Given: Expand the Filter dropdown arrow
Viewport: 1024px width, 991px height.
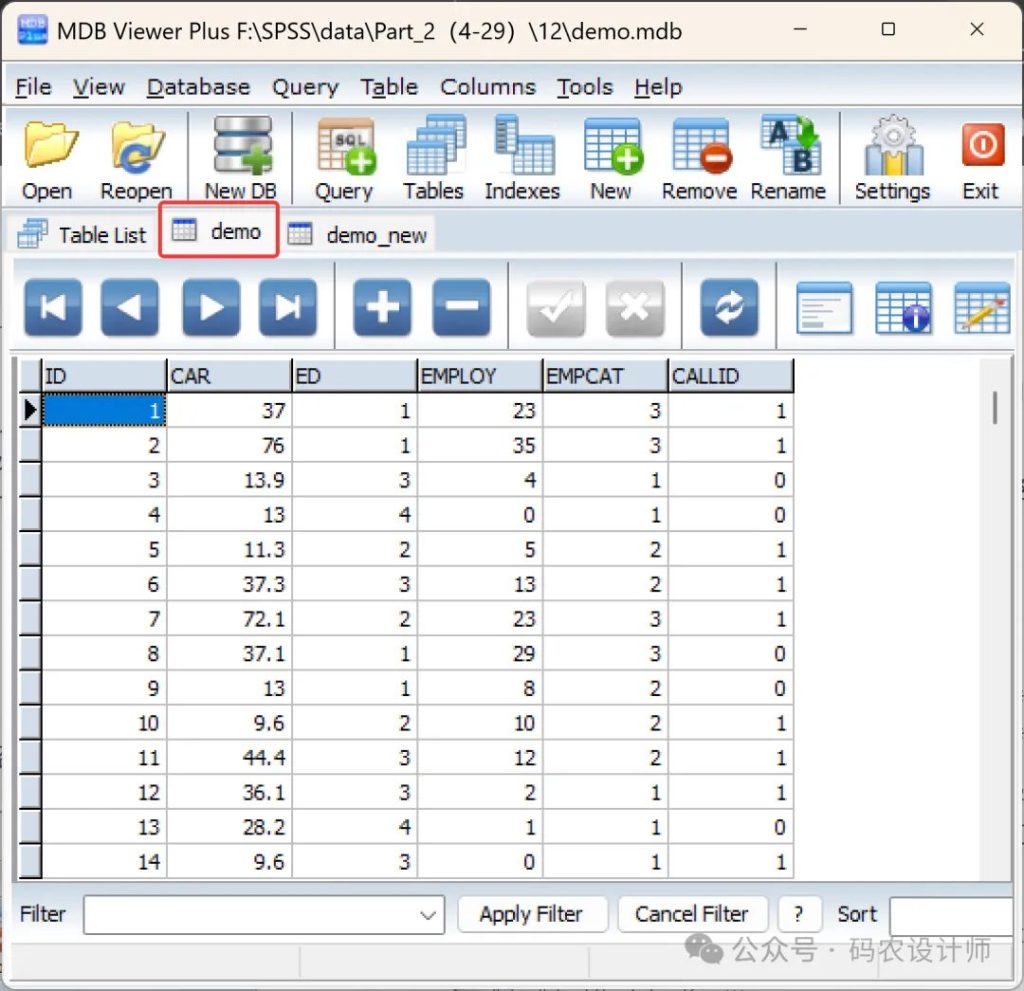Looking at the screenshot, I should click(x=429, y=915).
